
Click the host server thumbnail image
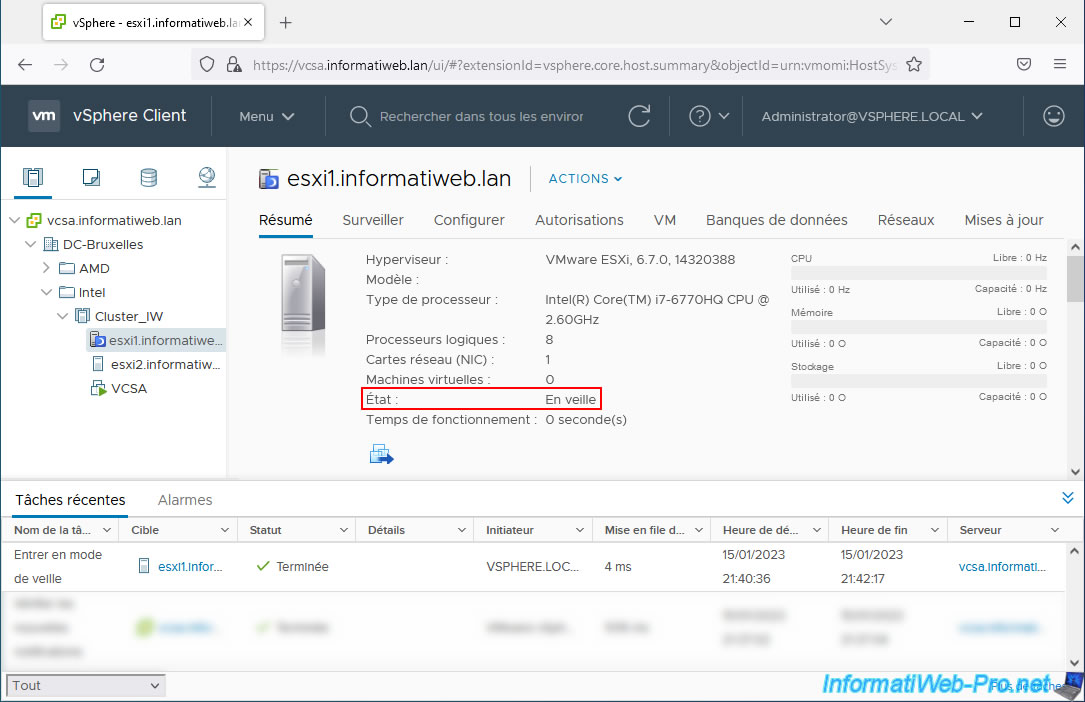(x=303, y=294)
